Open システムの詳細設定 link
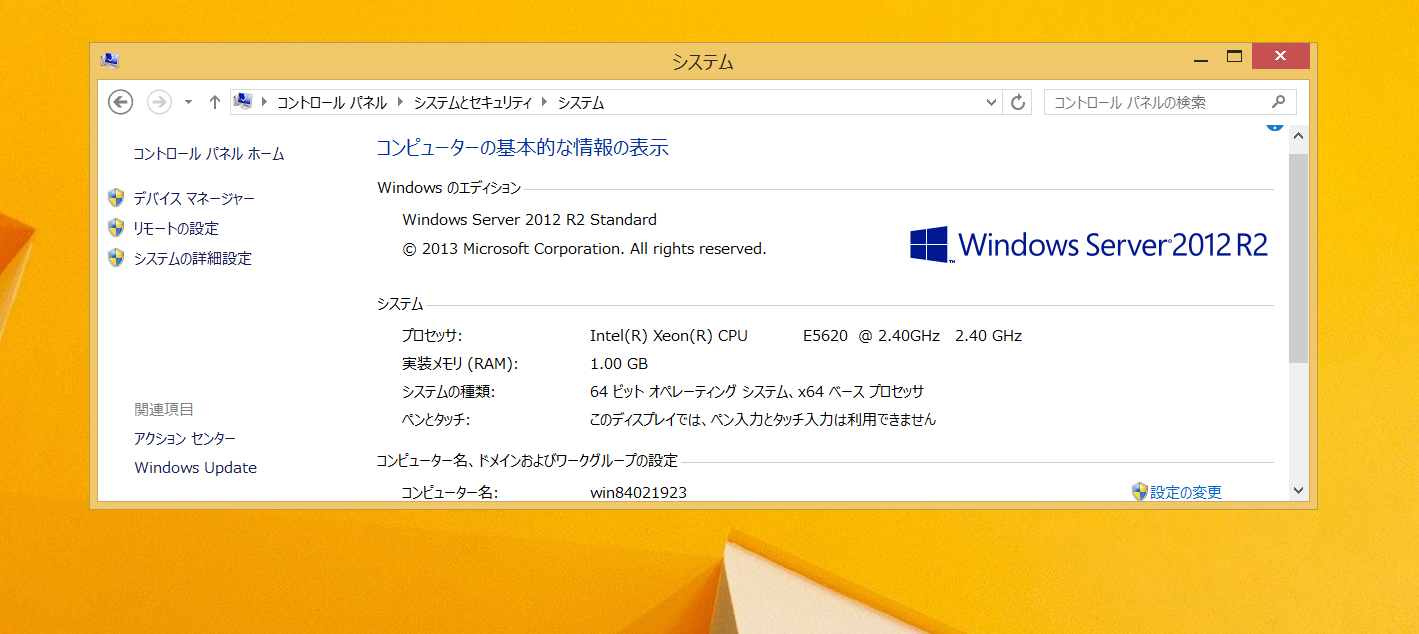1419x634 pixels. 193,259
